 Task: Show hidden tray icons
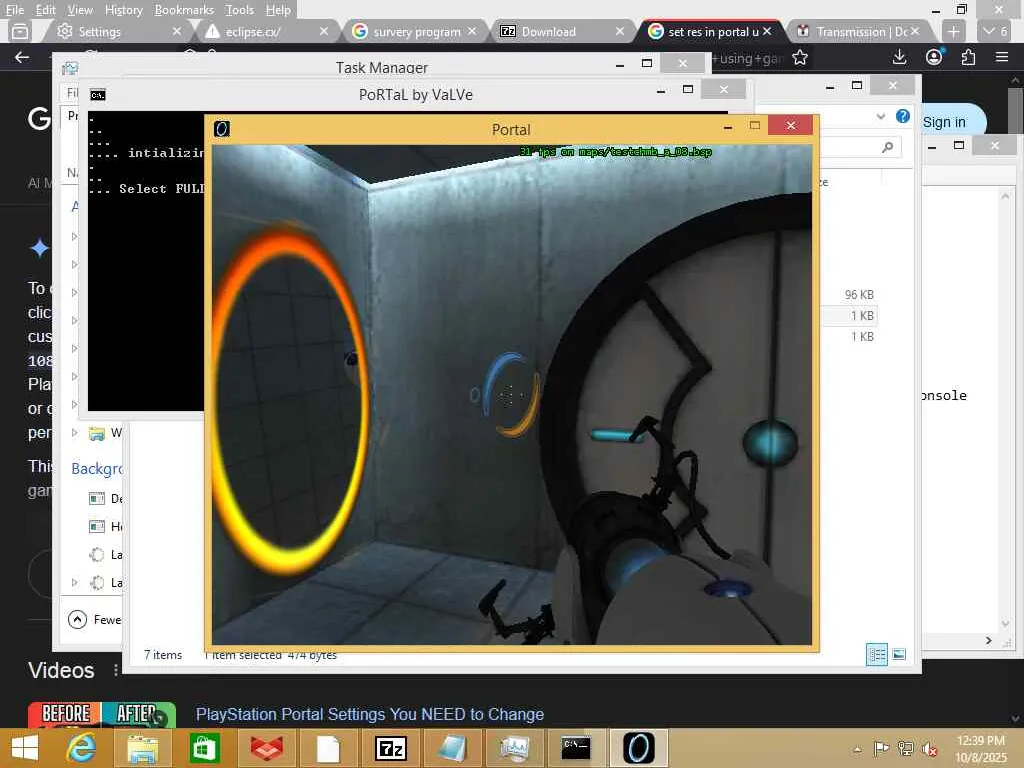pos(857,749)
